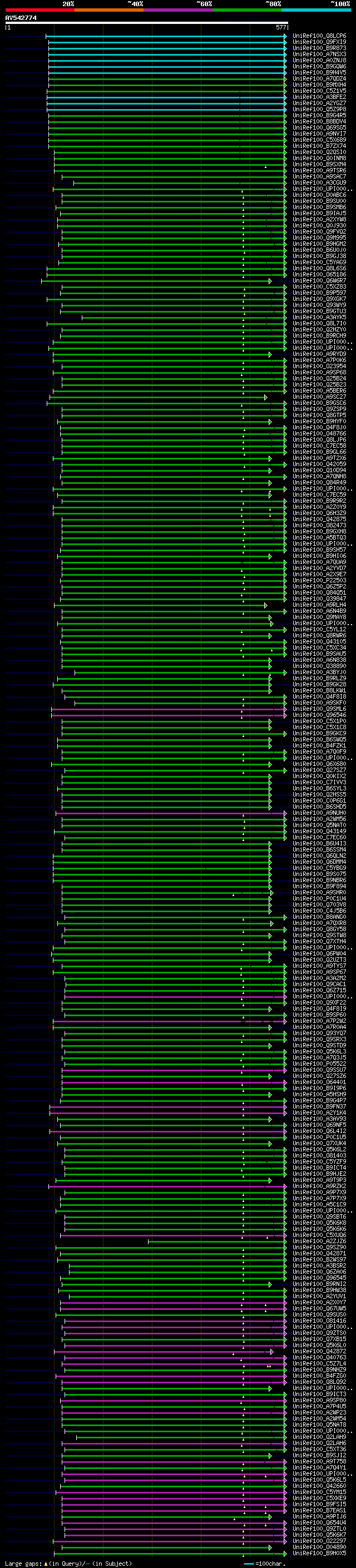Click hit label UniRef100_Q0KIX2
356x1568 pixels.
tap(319, 776)
